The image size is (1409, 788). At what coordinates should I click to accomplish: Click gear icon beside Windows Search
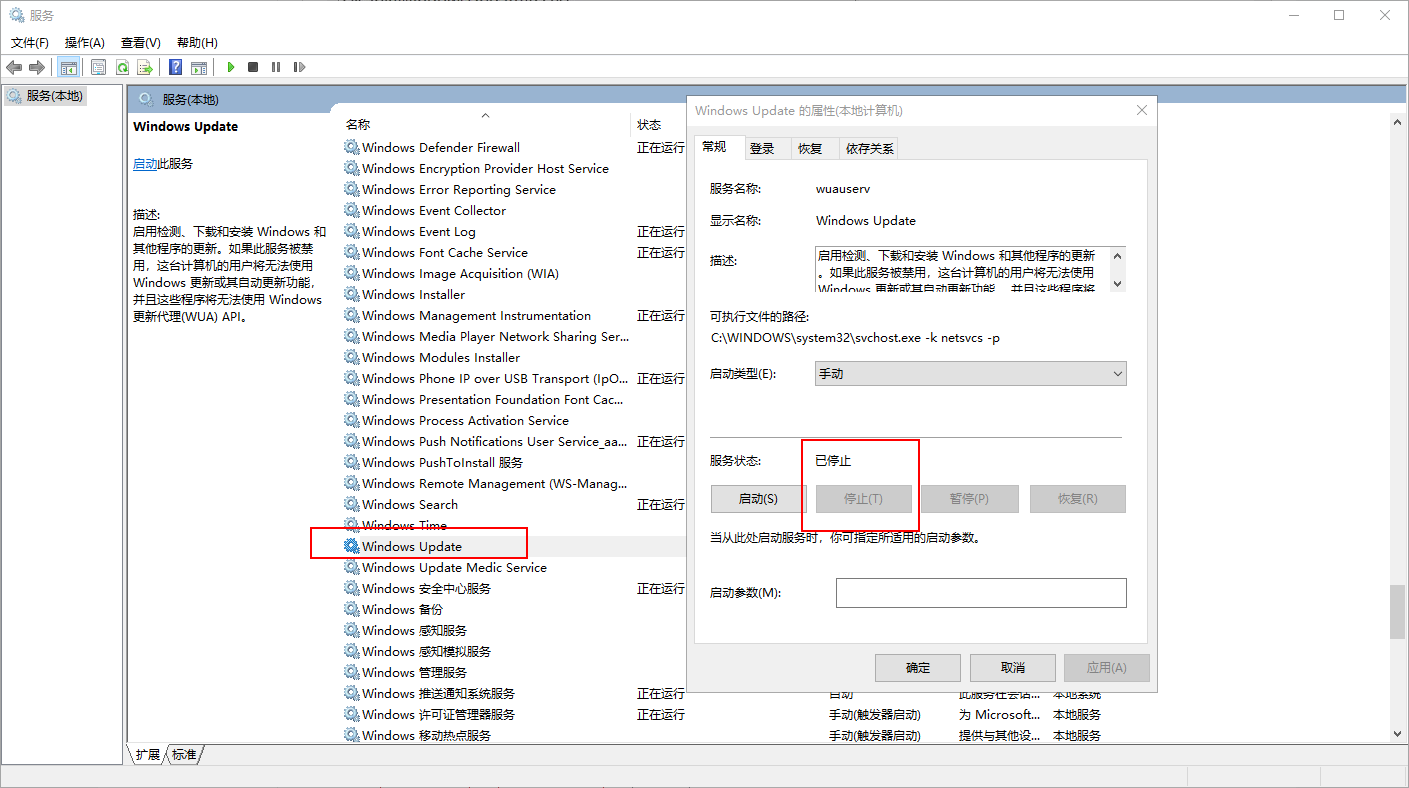tap(352, 504)
